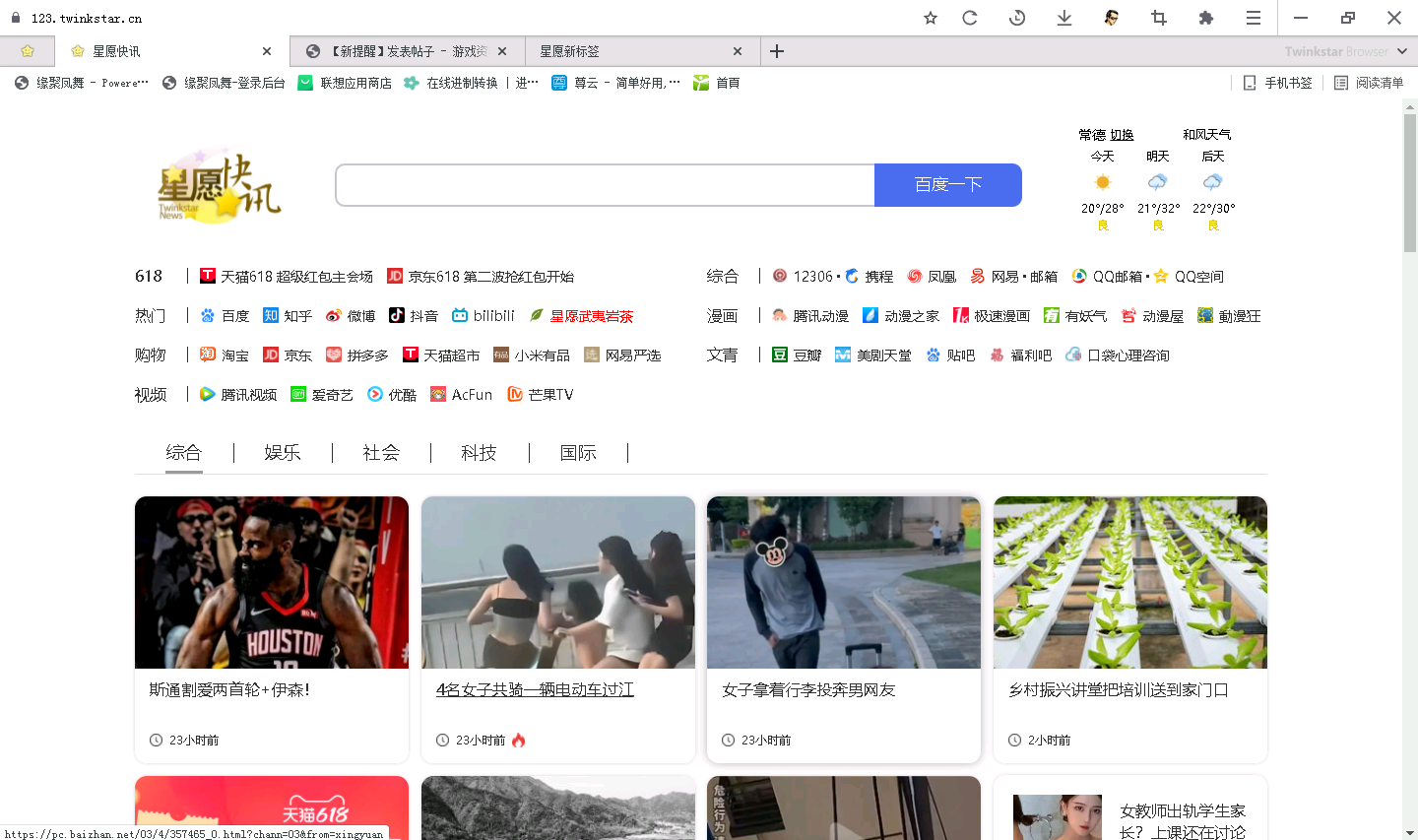Screen dimensions: 1418x840
Task: Open the 手机书签 mobile bookmarks folder
Action: (1277, 83)
